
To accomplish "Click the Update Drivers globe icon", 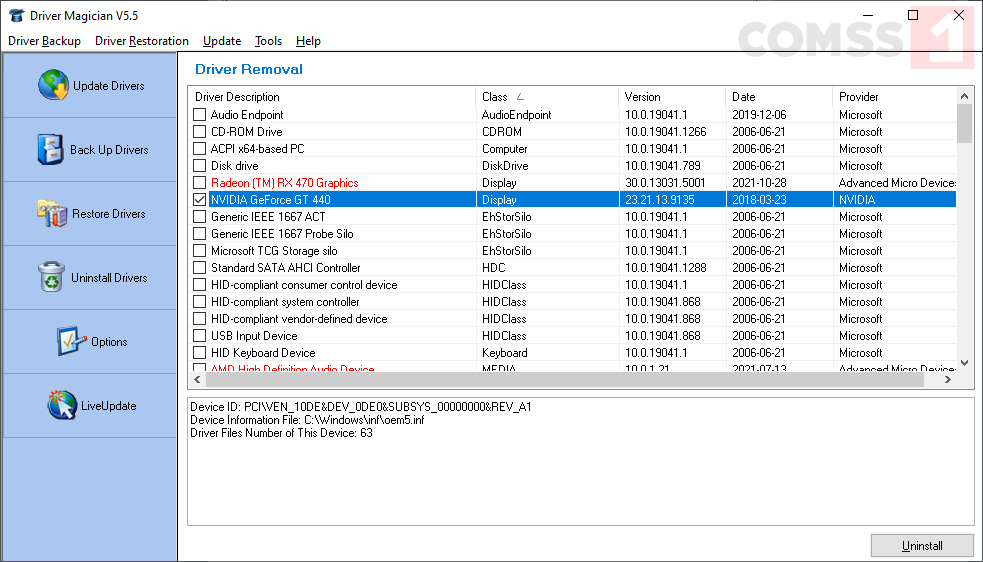I will tap(53, 85).
